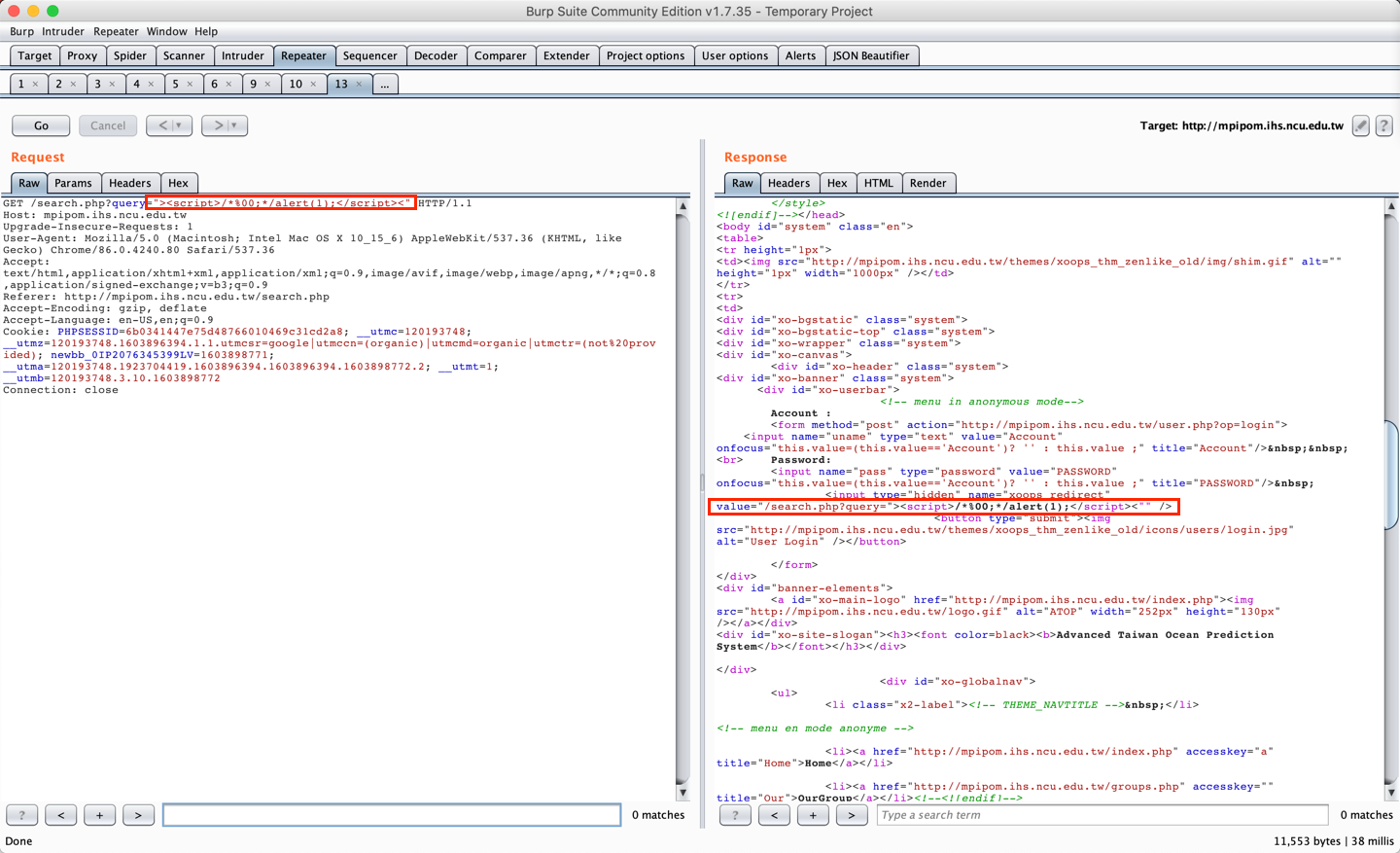Screen dimensions: 1400x853
Task: Click the plus button in request search bar
Action: 100,815
